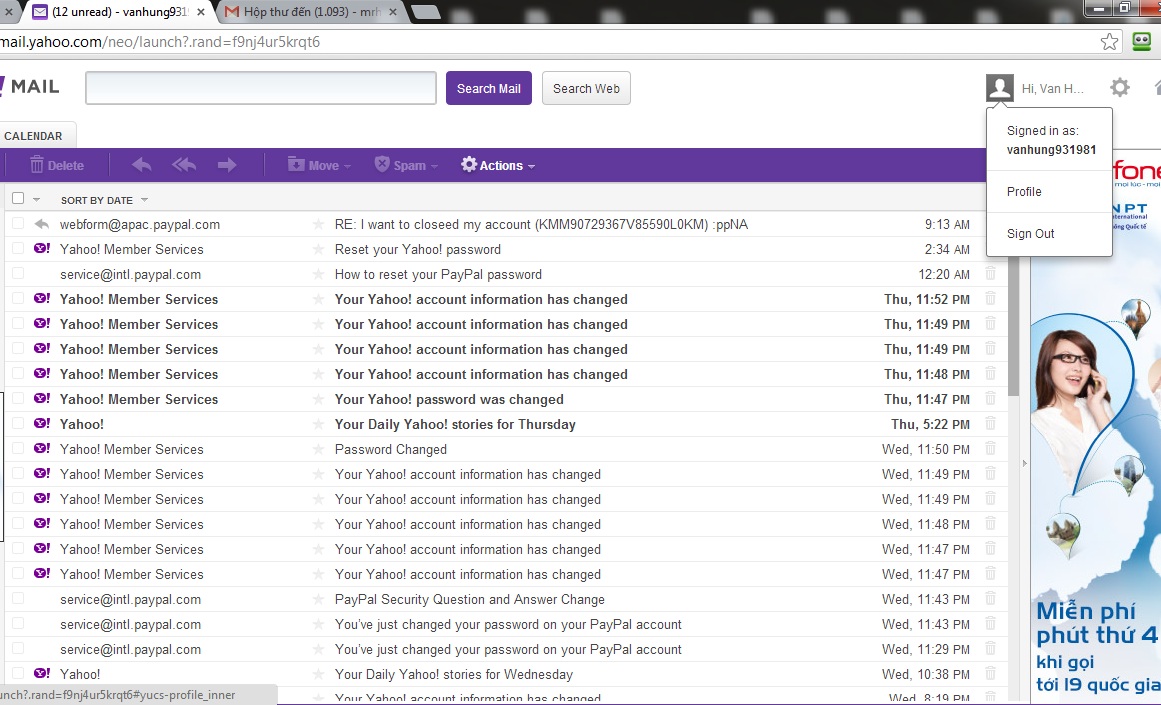This screenshot has height=705, width=1161.
Task: Delete the Wed 10:38 PM message via trash icon
Action: coord(991,674)
